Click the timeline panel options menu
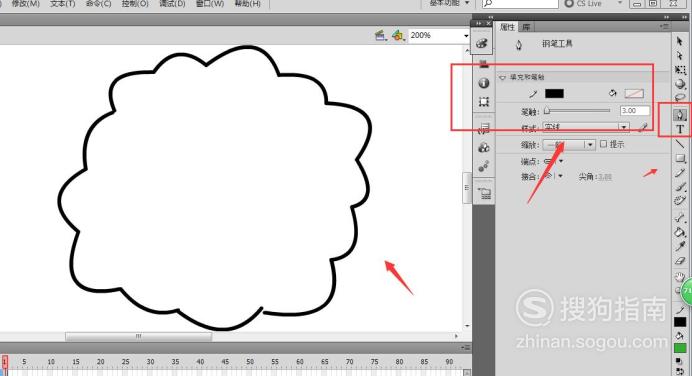Image resolution: width=692 pixels, height=376 pixels. click(465, 348)
